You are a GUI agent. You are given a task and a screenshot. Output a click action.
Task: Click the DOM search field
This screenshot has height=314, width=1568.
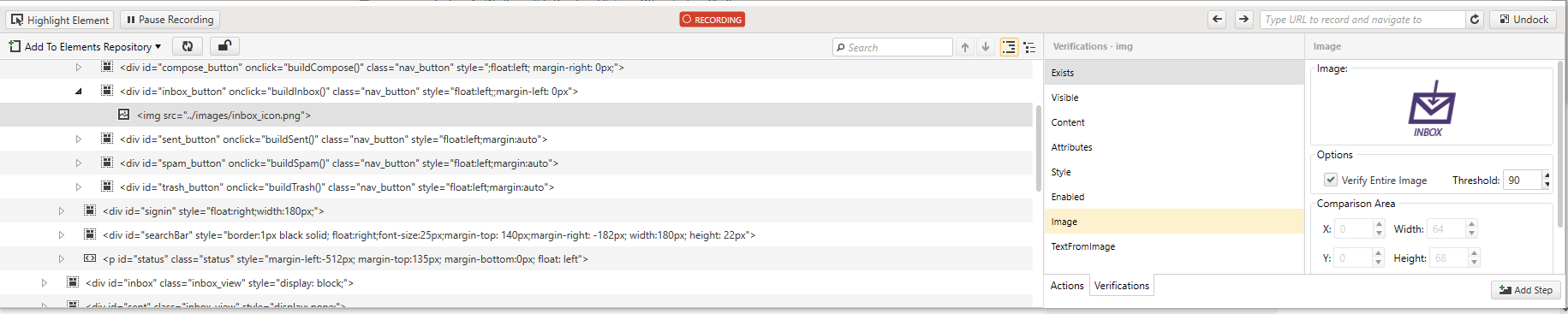[x=892, y=47]
